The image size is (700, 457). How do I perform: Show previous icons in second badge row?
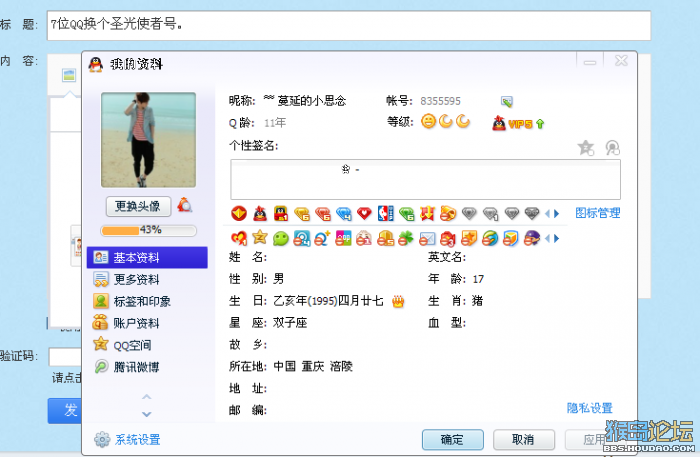click(x=547, y=239)
